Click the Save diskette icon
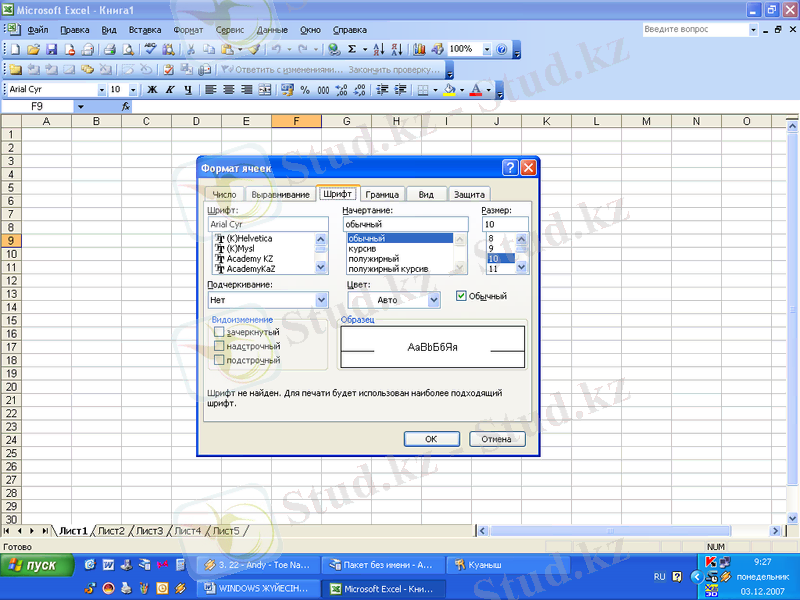This screenshot has height=600, width=800. [51, 49]
